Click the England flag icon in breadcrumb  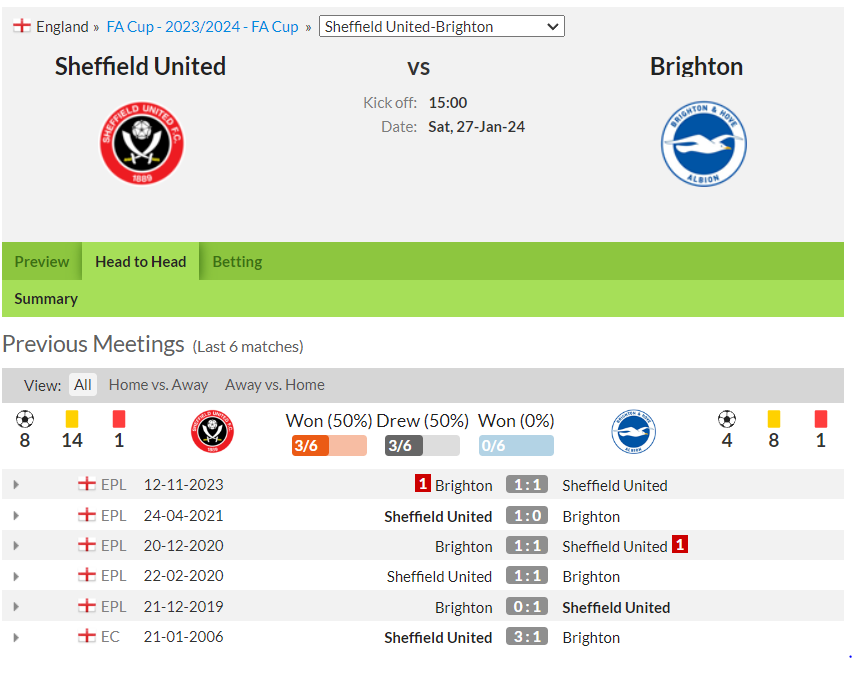click(x=22, y=26)
